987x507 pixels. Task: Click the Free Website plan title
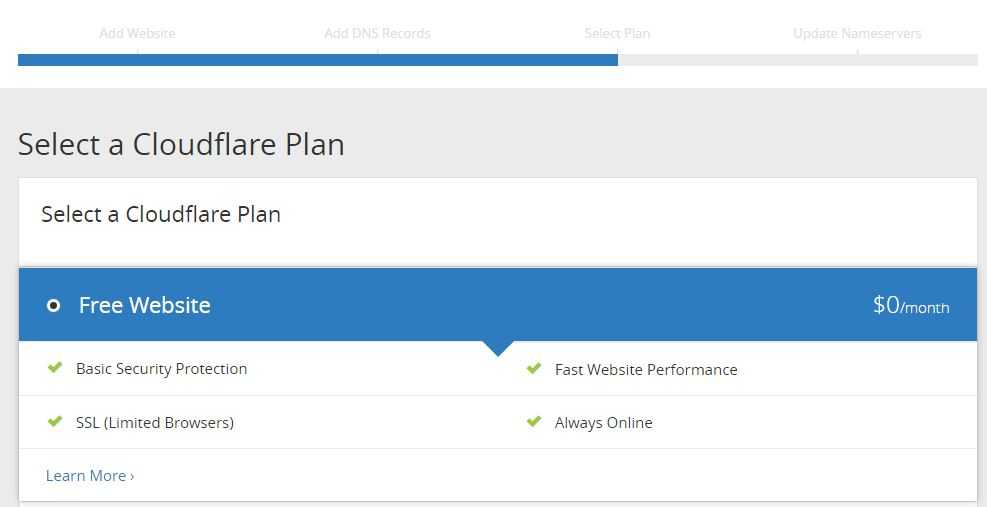tap(145, 305)
